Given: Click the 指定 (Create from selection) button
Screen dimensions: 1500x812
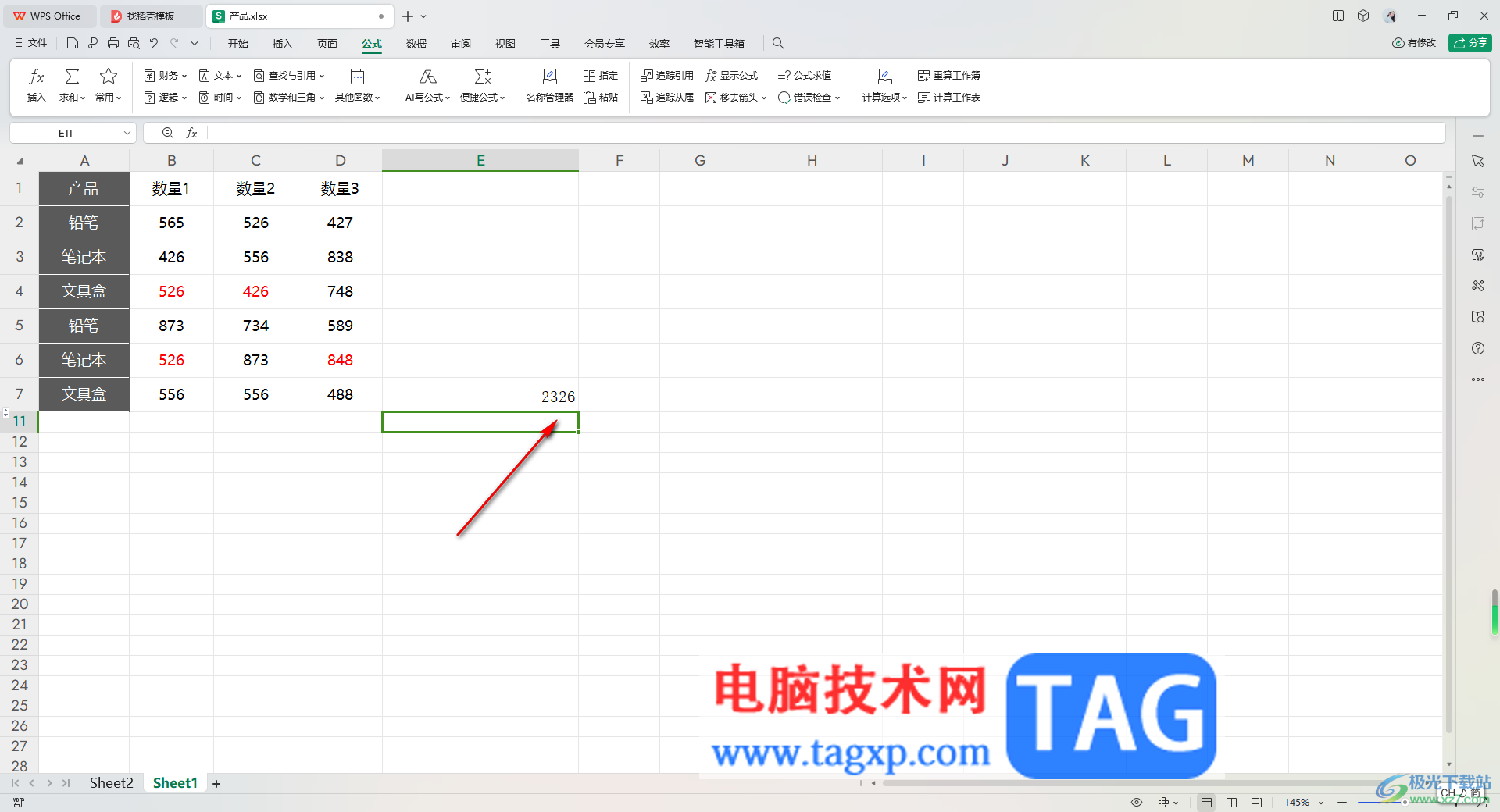Looking at the screenshot, I should pos(601,75).
